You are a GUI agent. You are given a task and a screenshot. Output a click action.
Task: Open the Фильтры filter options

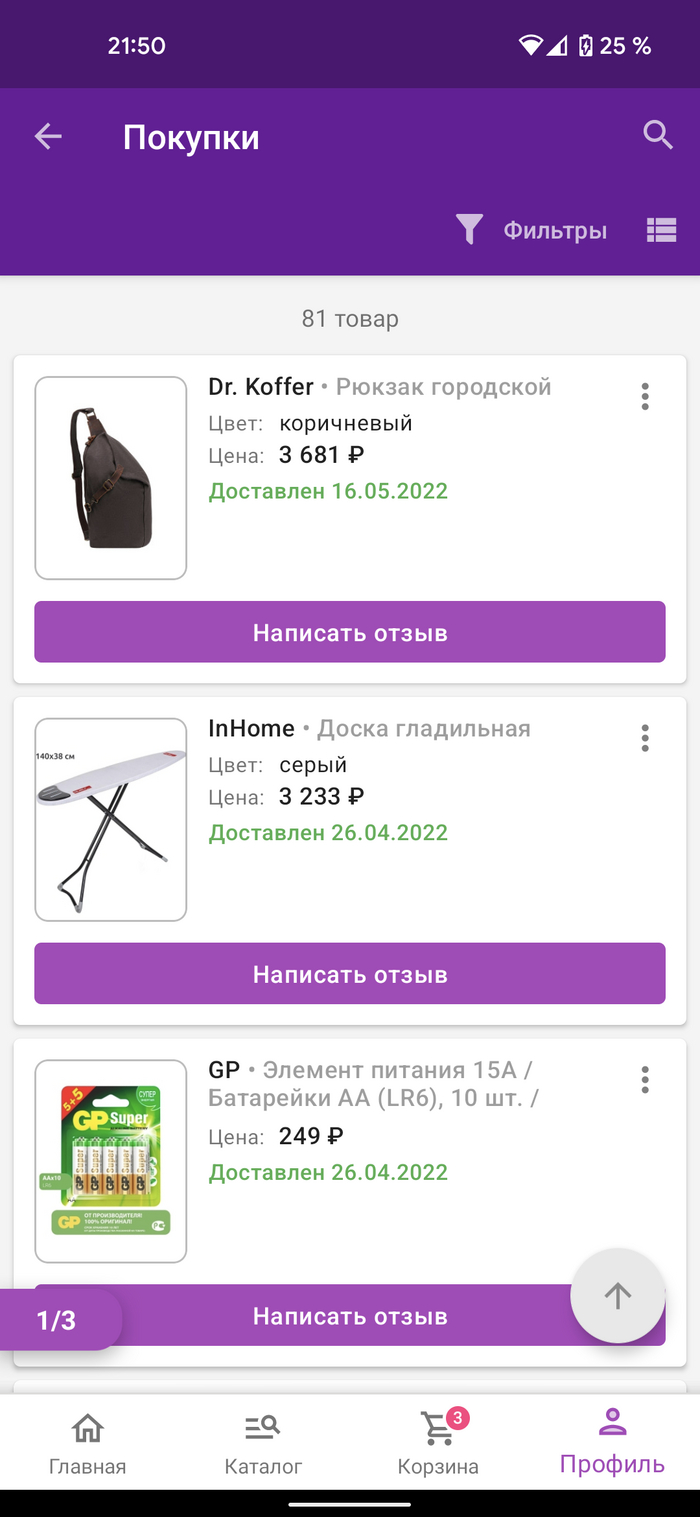tap(532, 230)
